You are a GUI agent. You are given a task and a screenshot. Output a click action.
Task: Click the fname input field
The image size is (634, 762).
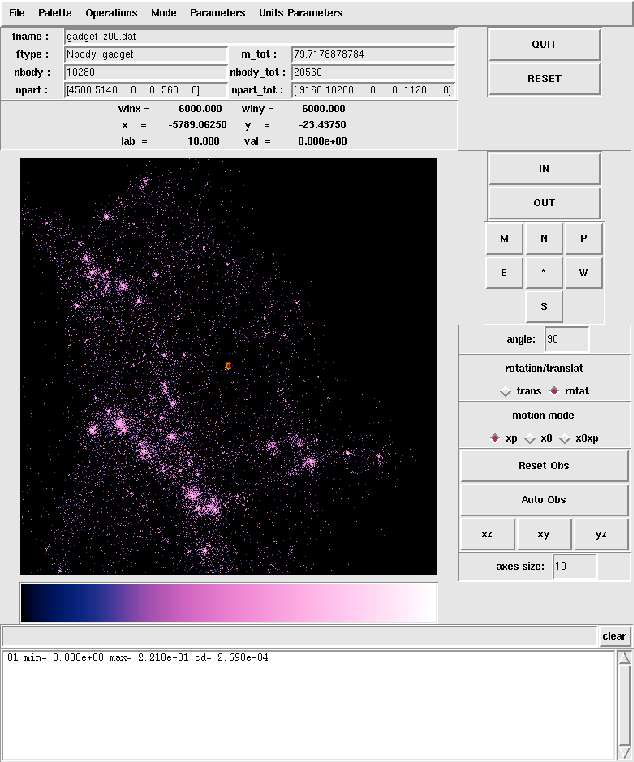point(259,37)
